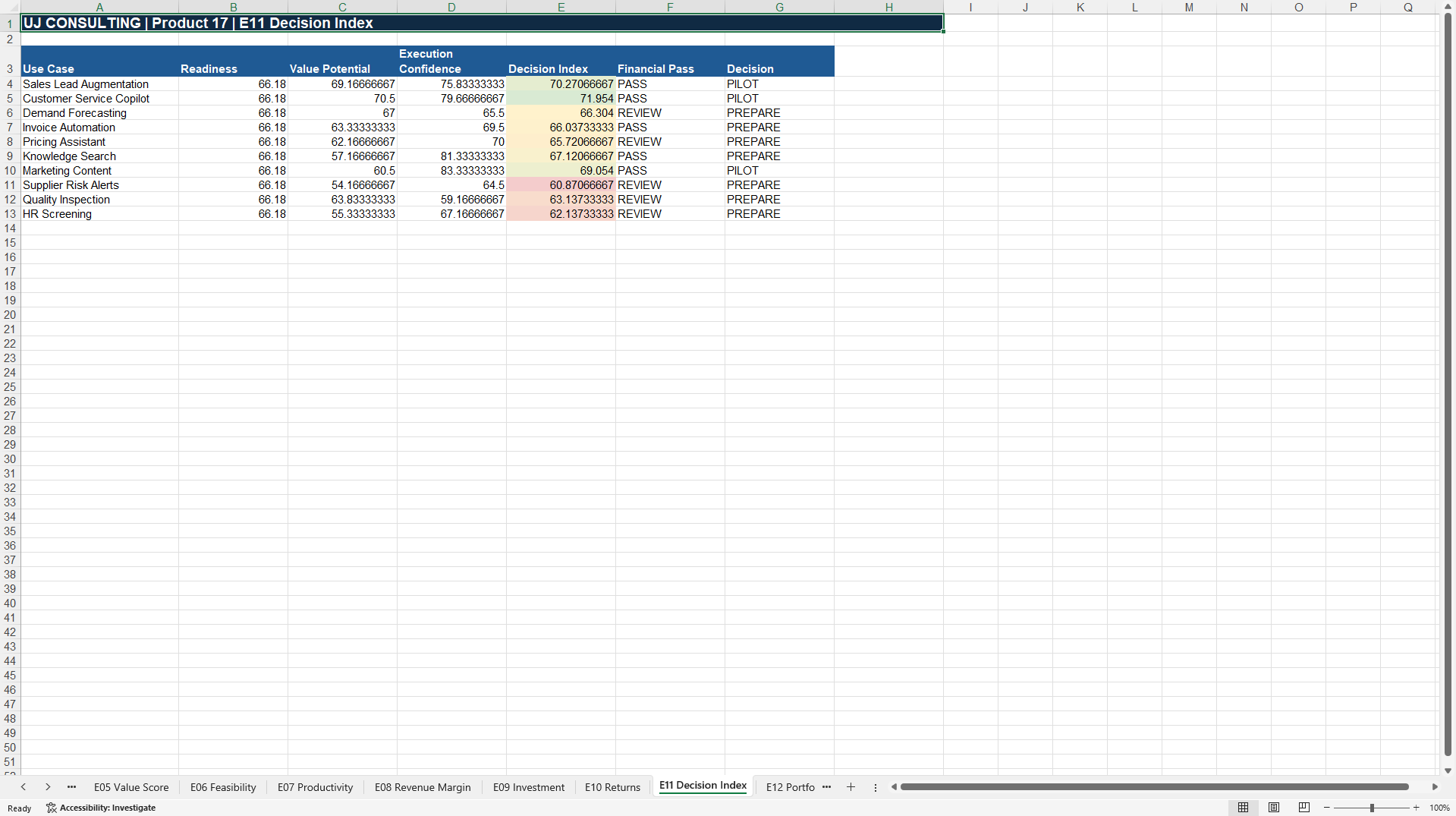Add a new sheet with plus icon
This screenshot has height=816, width=1456.
pyautogui.click(x=851, y=787)
